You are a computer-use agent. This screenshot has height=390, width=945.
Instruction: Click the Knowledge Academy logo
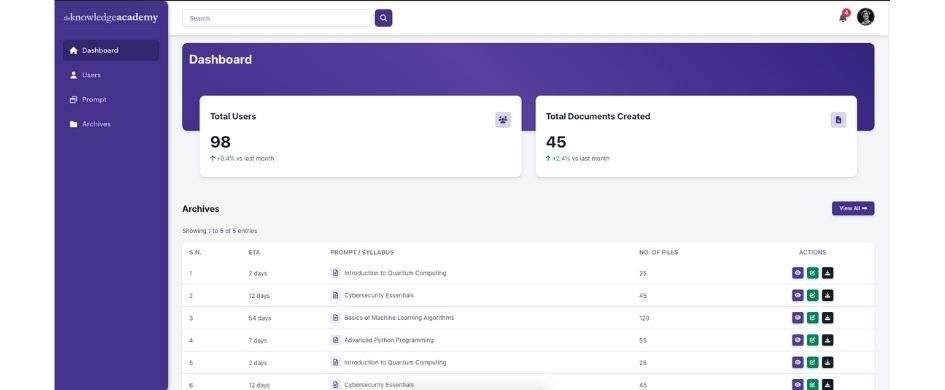click(111, 18)
